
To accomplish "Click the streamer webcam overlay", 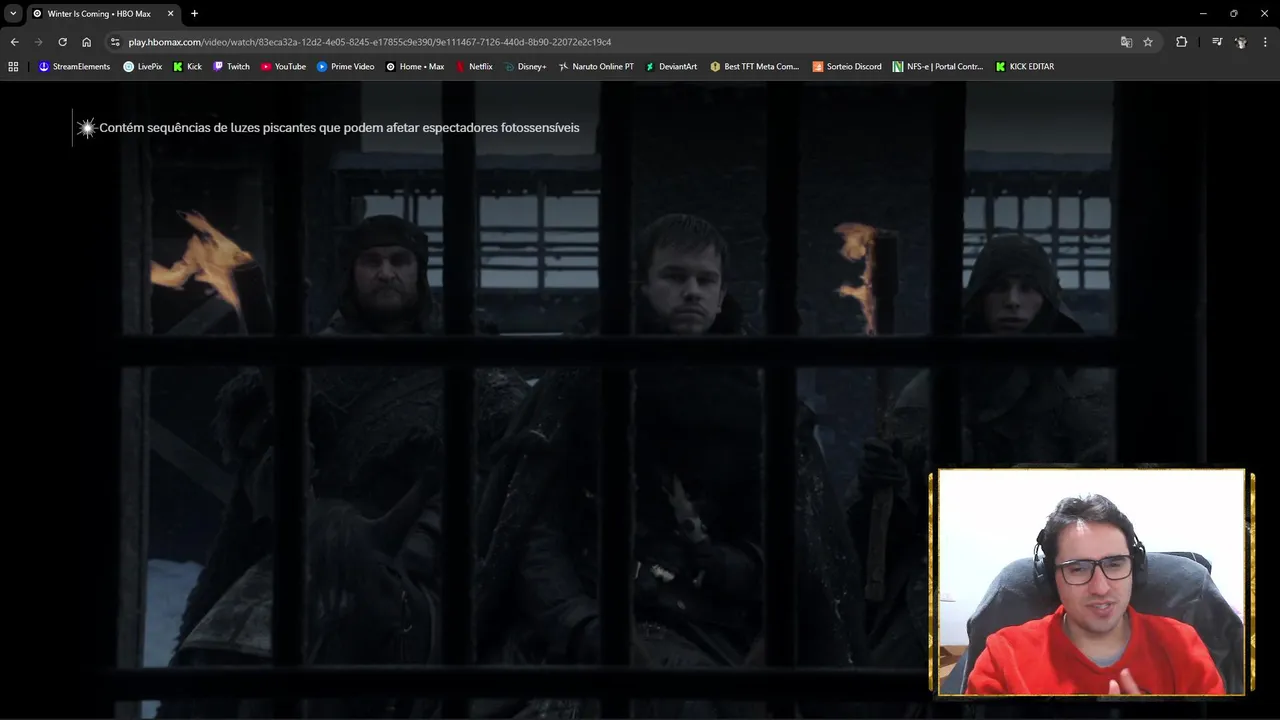I will tap(1091, 582).
